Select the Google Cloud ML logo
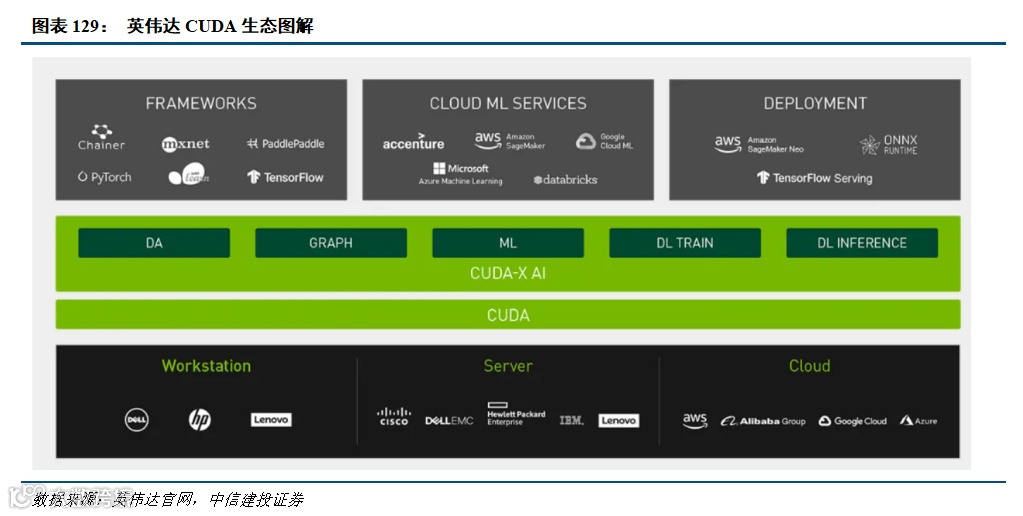 604,141
